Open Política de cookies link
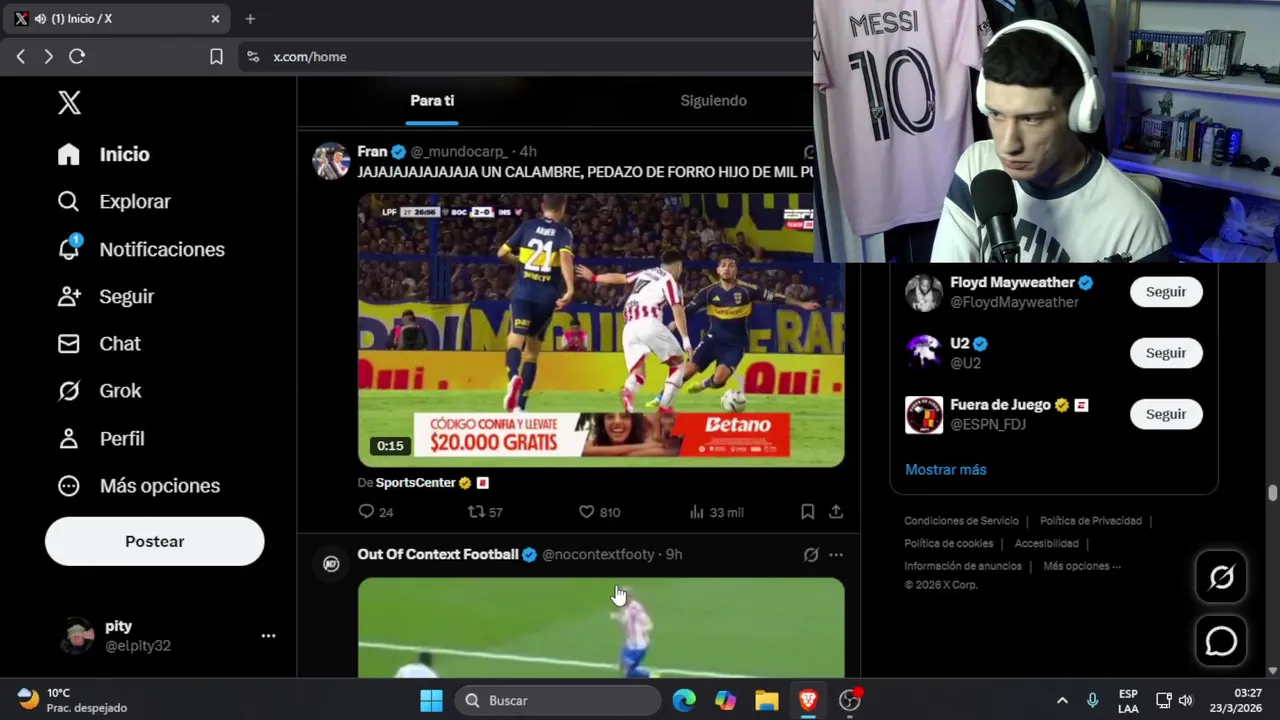The width and height of the screenshot is (1280, 720). [948, 544]
